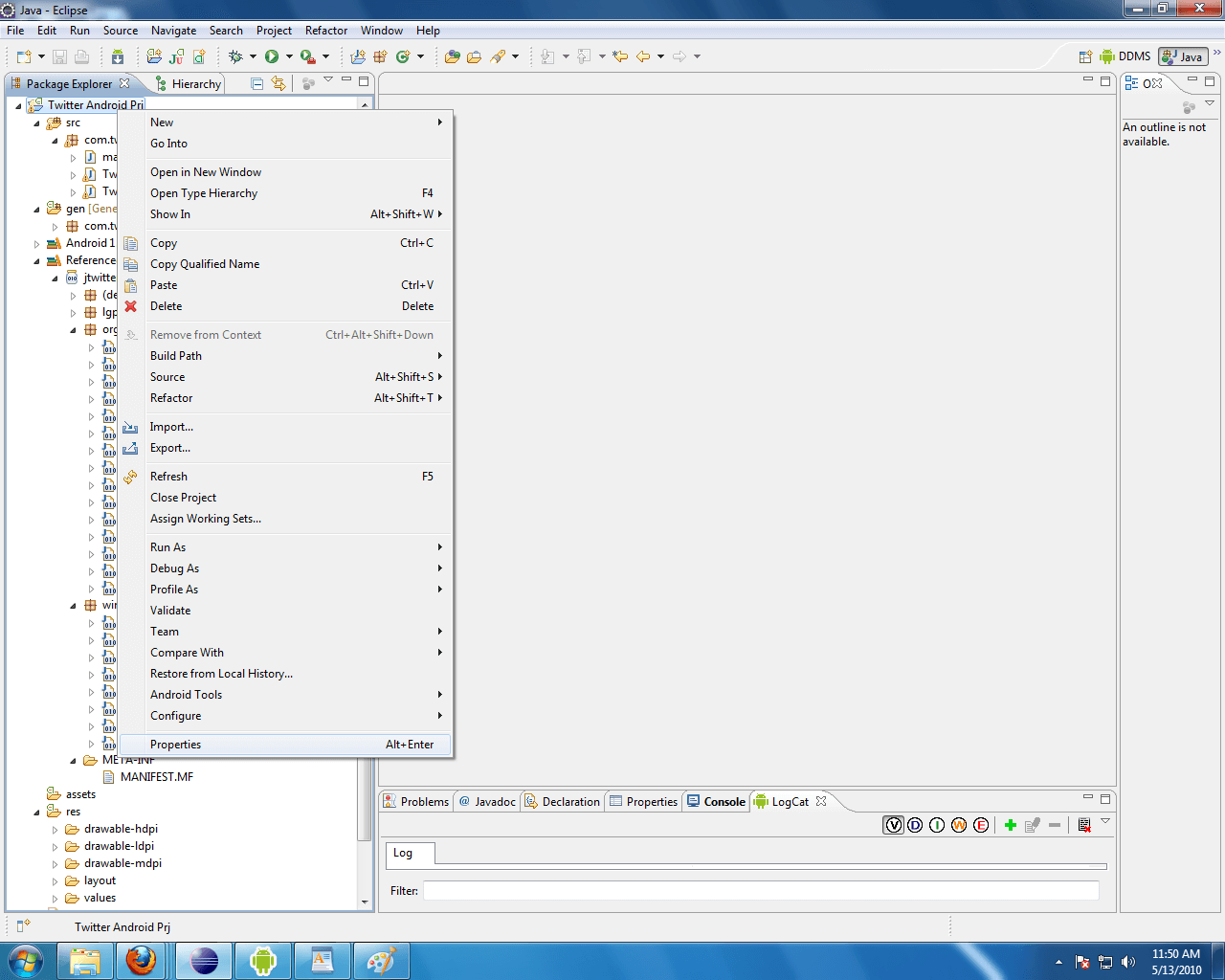Click the New wizard toolbar icon

24,56
